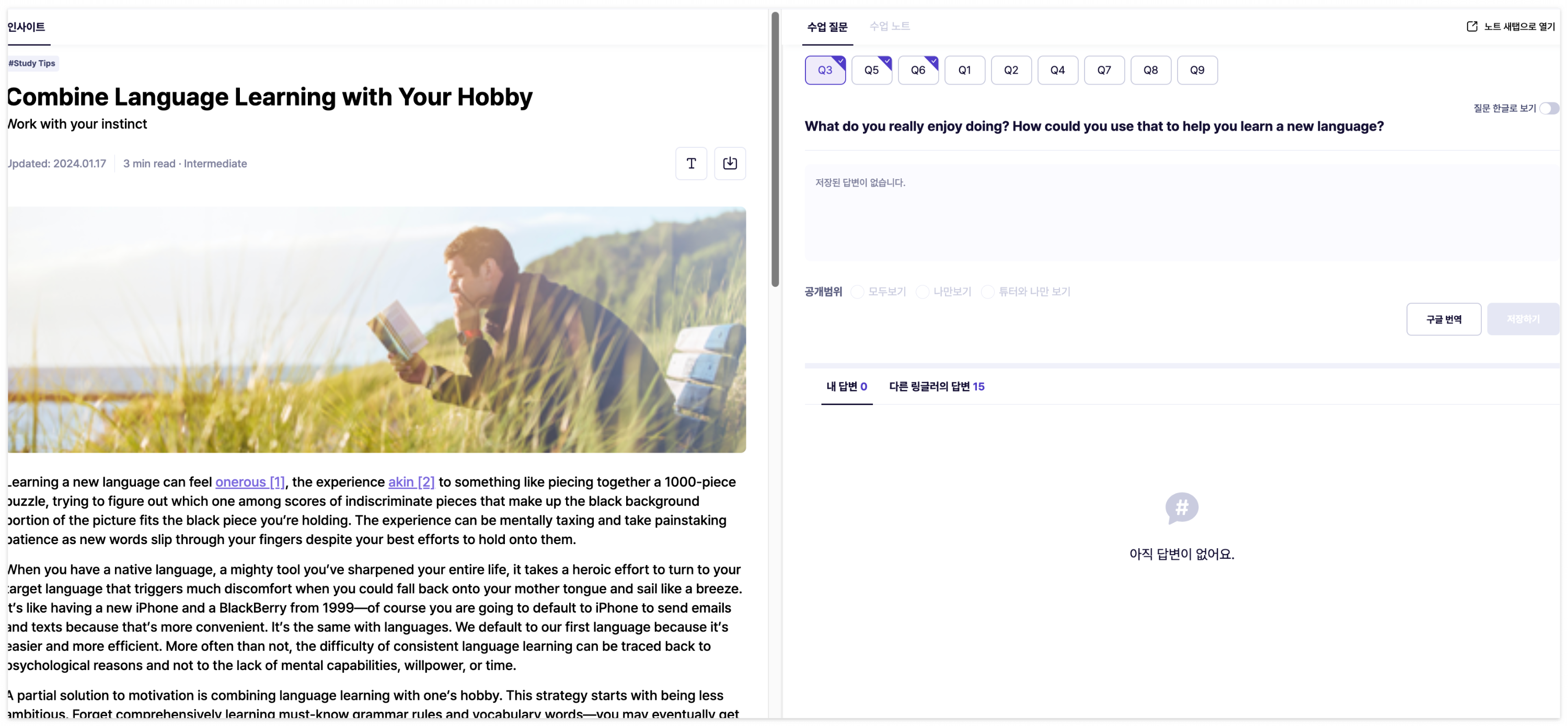Select the 내 답변 tab
Screen dimensions: 1568x726
tap(846, 386)
